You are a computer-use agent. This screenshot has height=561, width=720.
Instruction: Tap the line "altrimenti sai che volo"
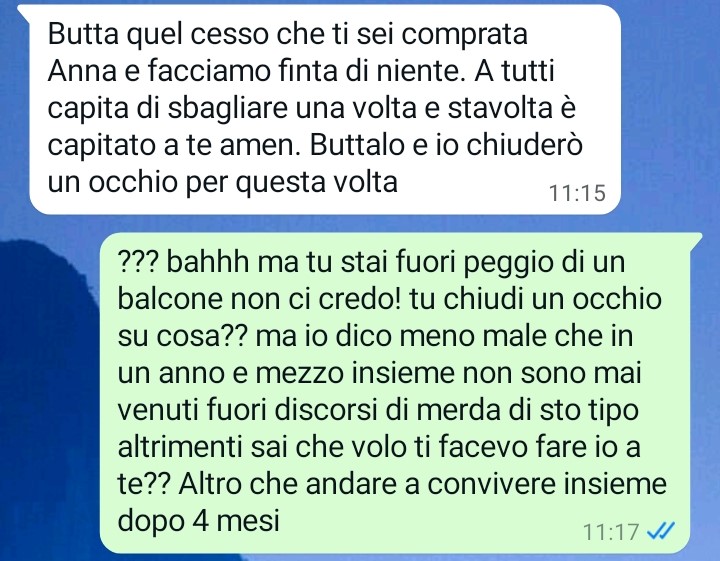click(x=379, y=447)
